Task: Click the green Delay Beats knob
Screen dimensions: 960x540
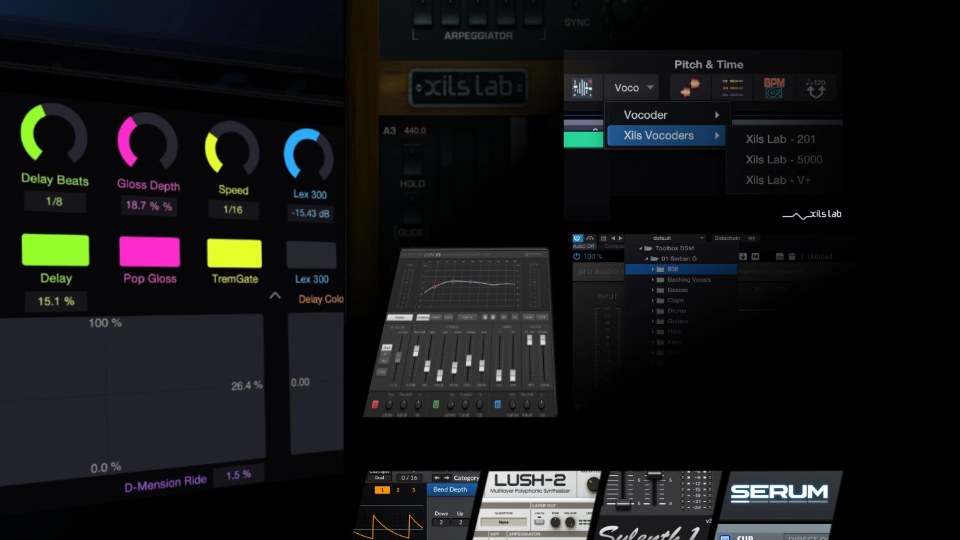Action: (54, 134)
